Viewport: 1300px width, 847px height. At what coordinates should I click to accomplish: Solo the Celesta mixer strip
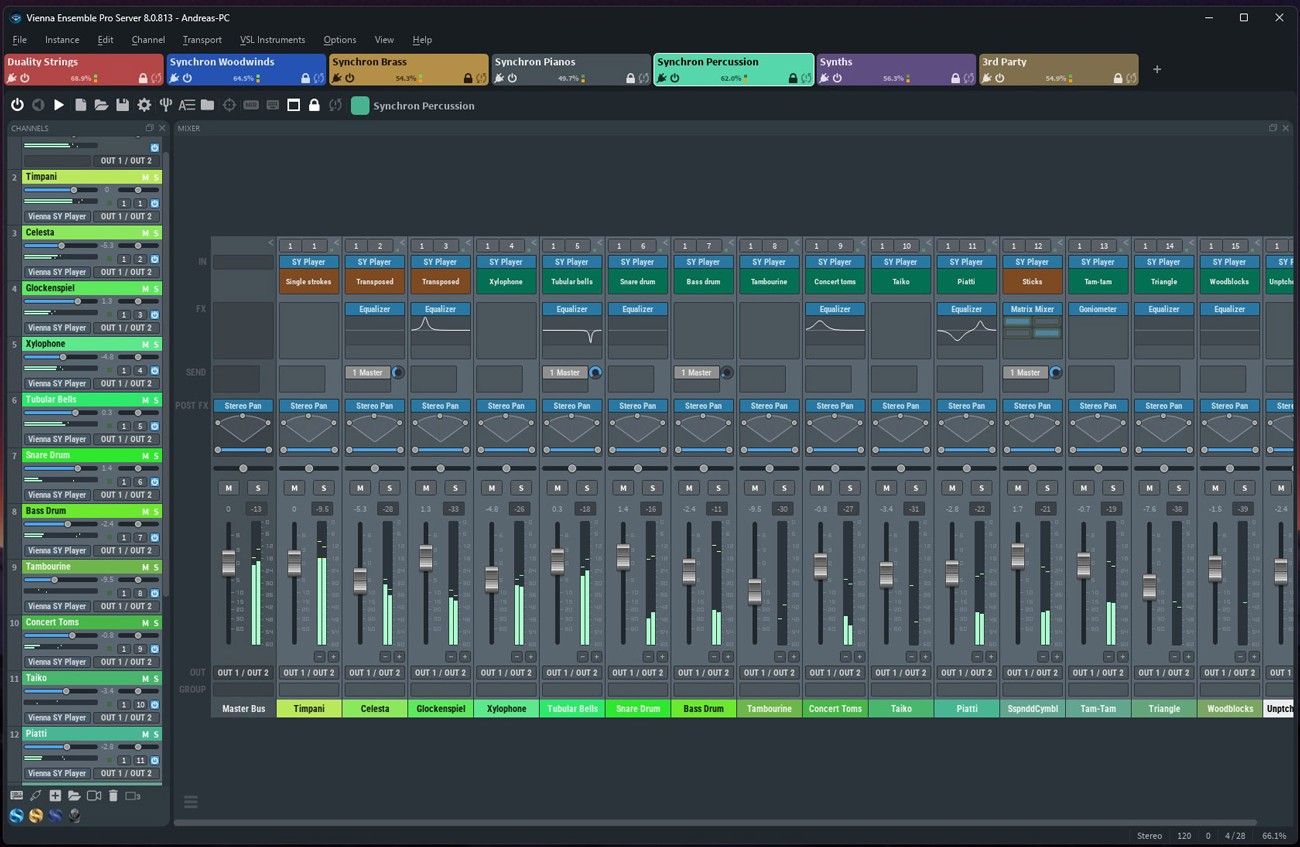390,488
